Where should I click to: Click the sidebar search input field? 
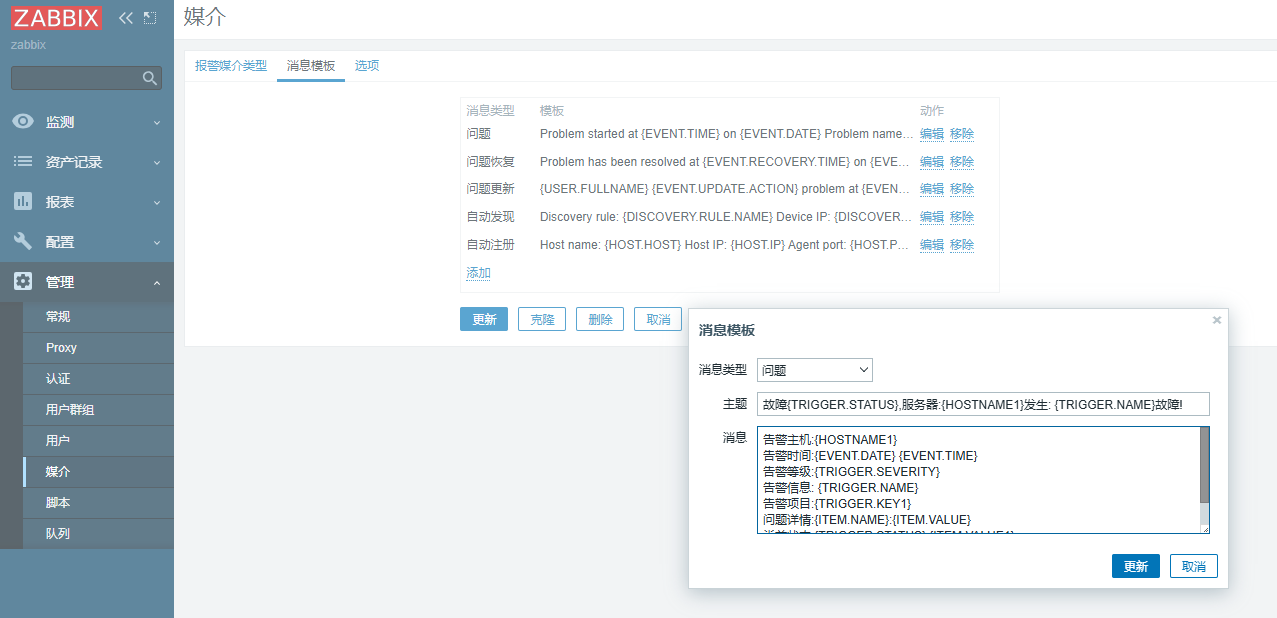[86, 78]
